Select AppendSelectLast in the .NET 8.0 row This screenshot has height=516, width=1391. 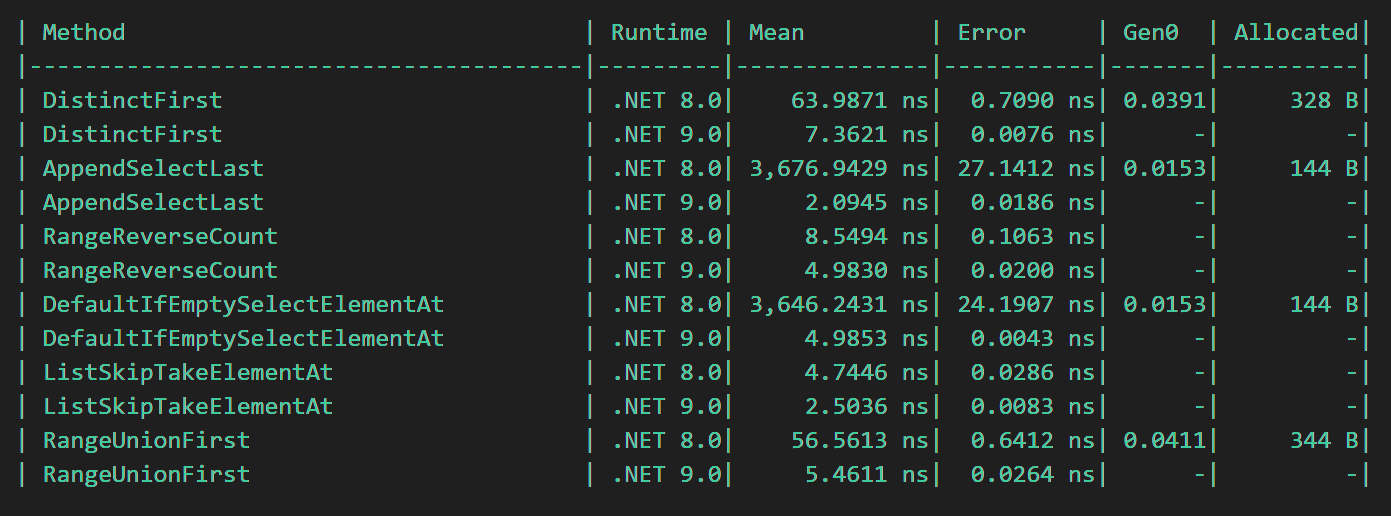pyautogui.click(x=153, y=168)
